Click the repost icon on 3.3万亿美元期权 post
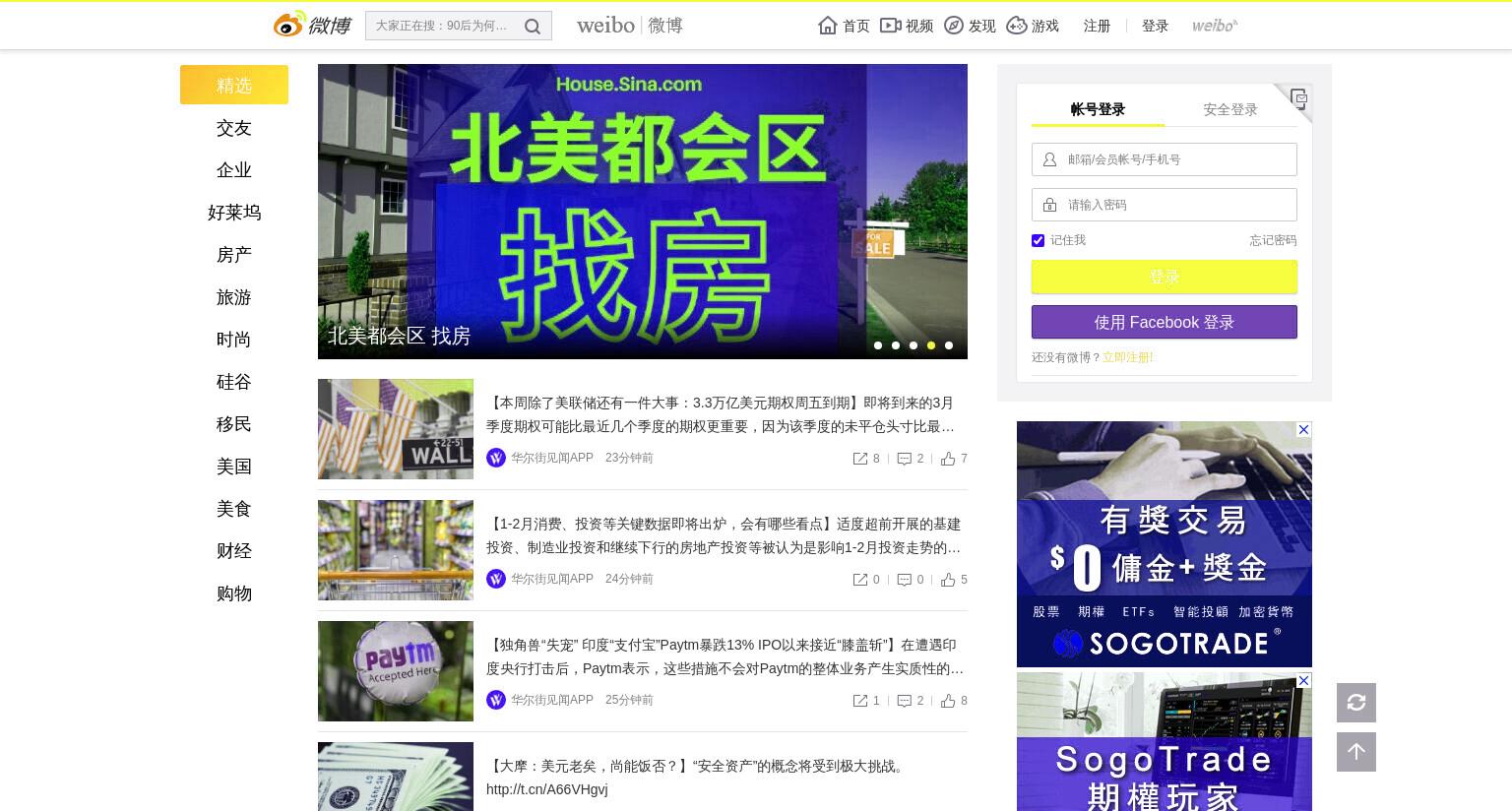This screenshot has height=811, width=1512. [x=860, y=459]
